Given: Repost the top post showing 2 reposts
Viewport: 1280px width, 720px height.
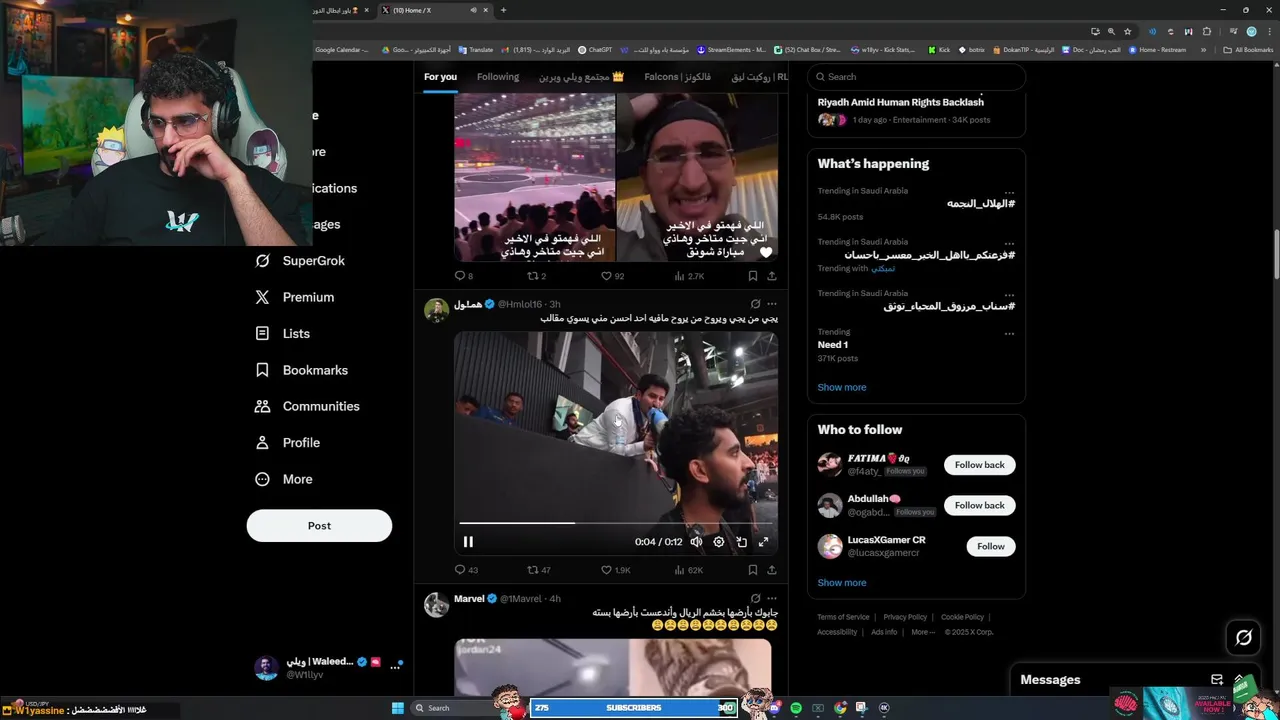Looking at the screenshot, I should pyautogui.click(x=537, y=276).
